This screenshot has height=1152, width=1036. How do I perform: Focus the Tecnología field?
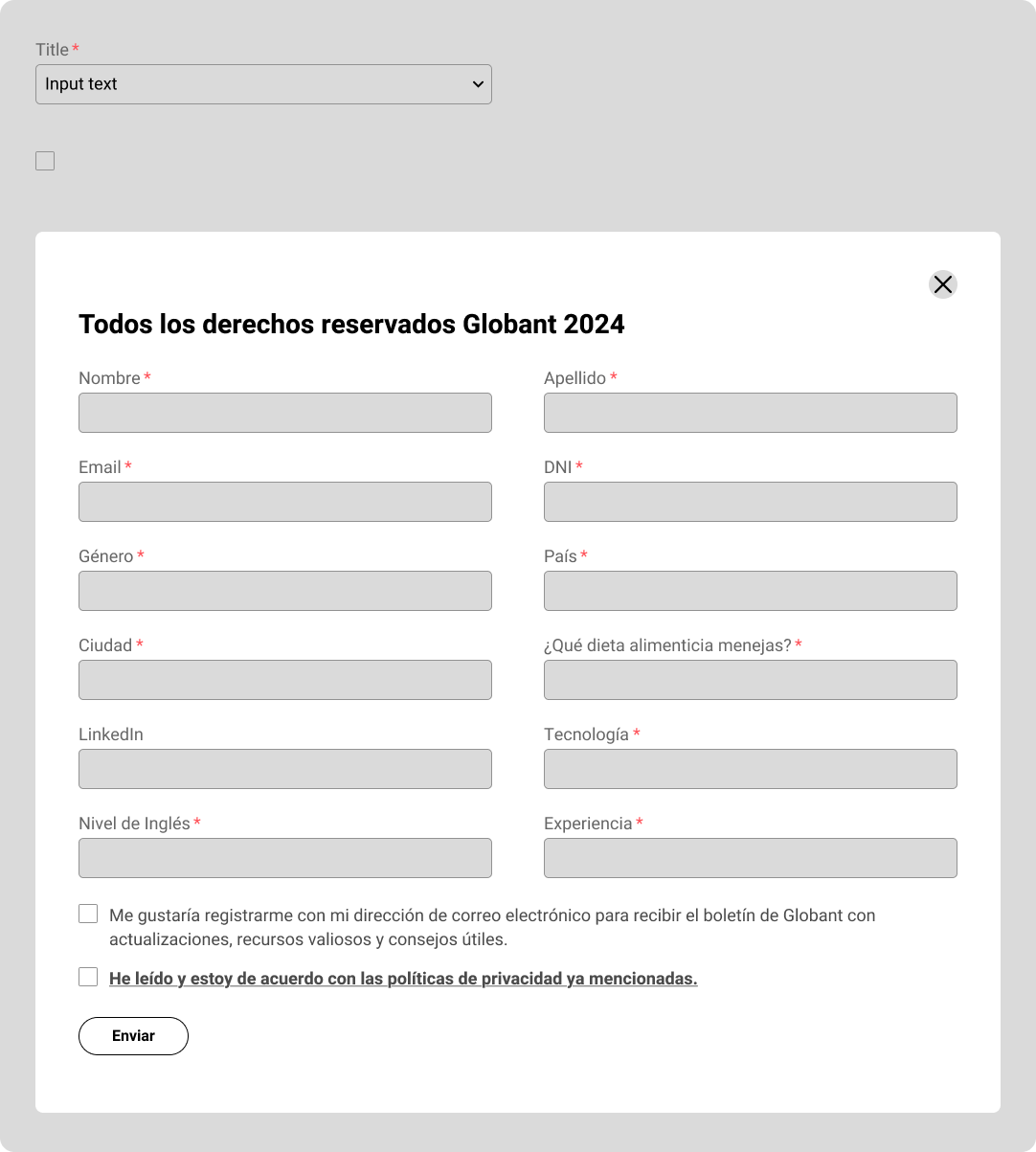pyautogui.click(x=750, y=769)
